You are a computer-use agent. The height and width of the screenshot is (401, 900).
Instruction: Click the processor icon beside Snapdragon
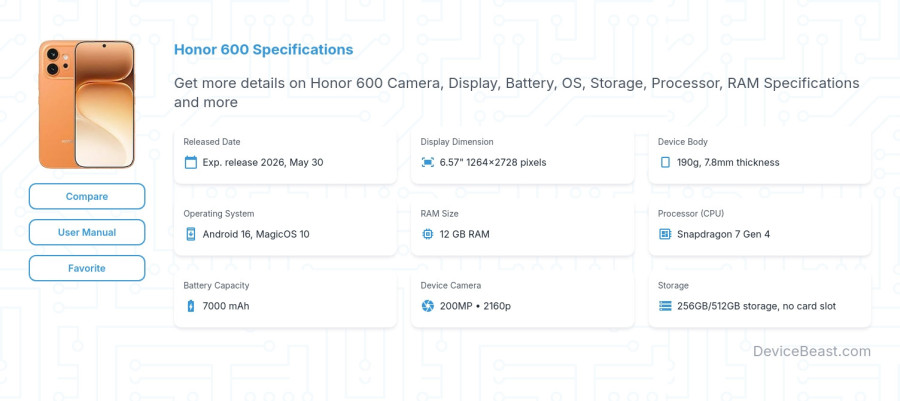pyautogui.click(x=665, y=234)
